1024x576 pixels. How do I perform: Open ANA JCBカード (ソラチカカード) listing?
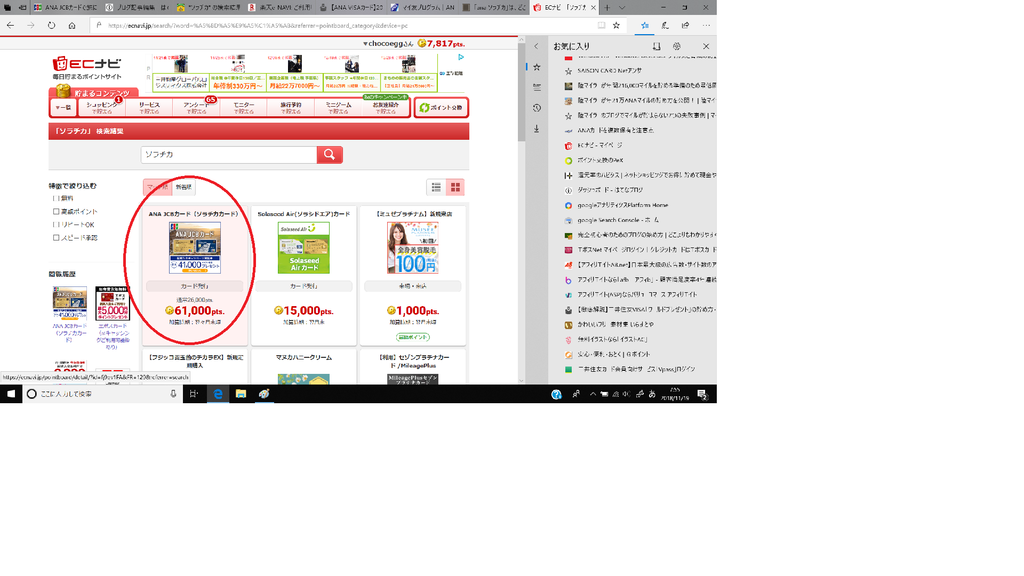(x=195, y=276)
